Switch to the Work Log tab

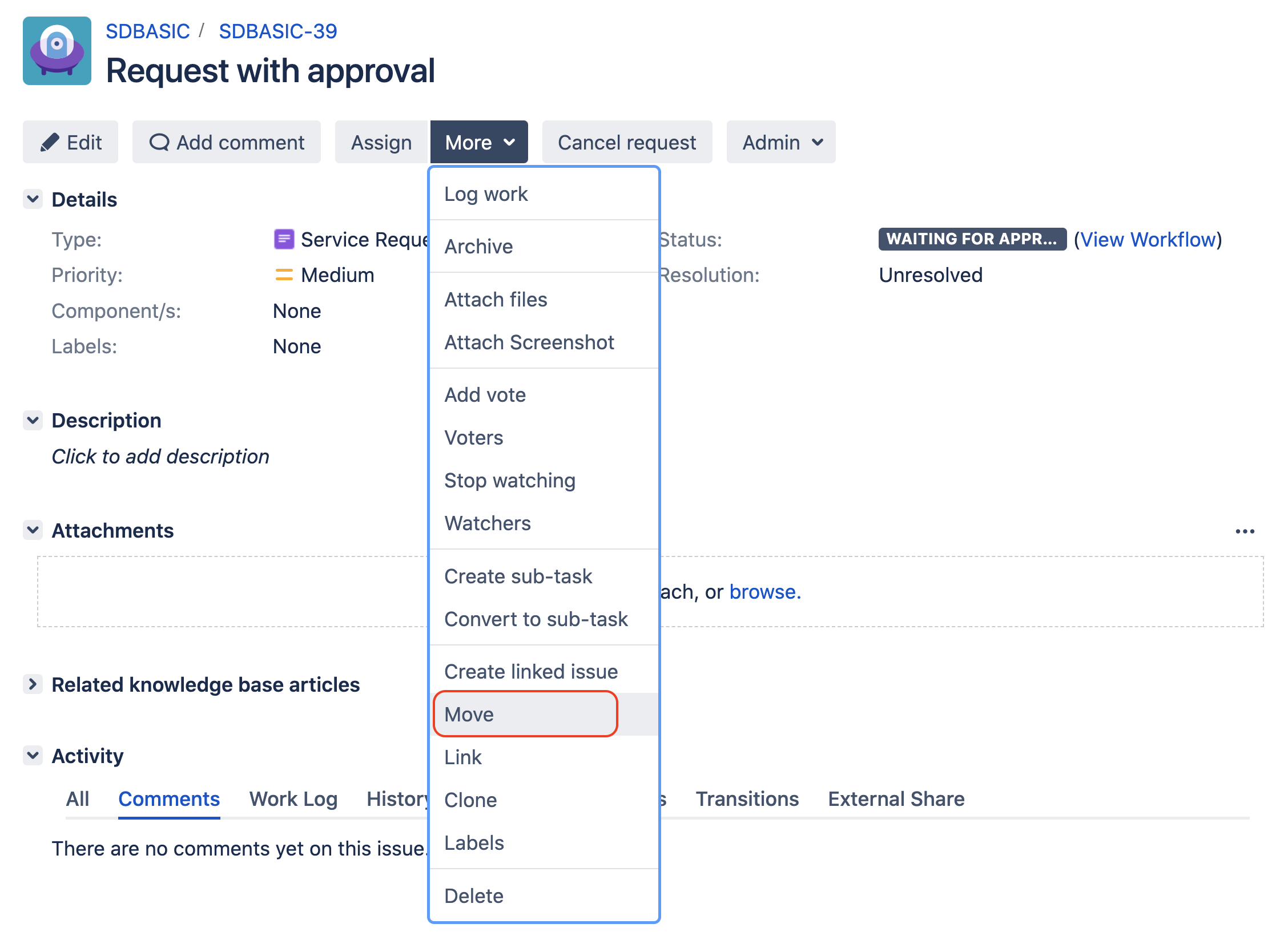[x=293, y=799]
